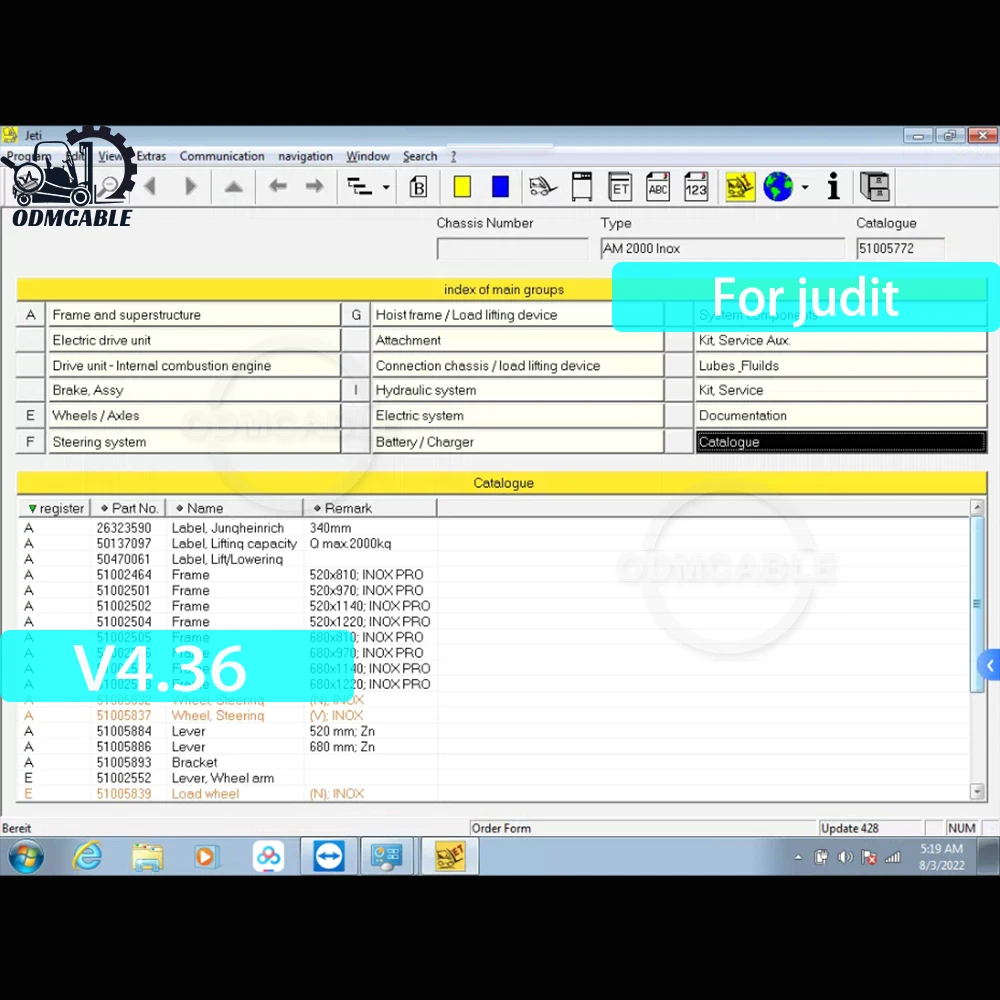The image size is (1000, 1000).
Task: Expand the tree view dropdown arrow
Action: (x=386, y=188)
